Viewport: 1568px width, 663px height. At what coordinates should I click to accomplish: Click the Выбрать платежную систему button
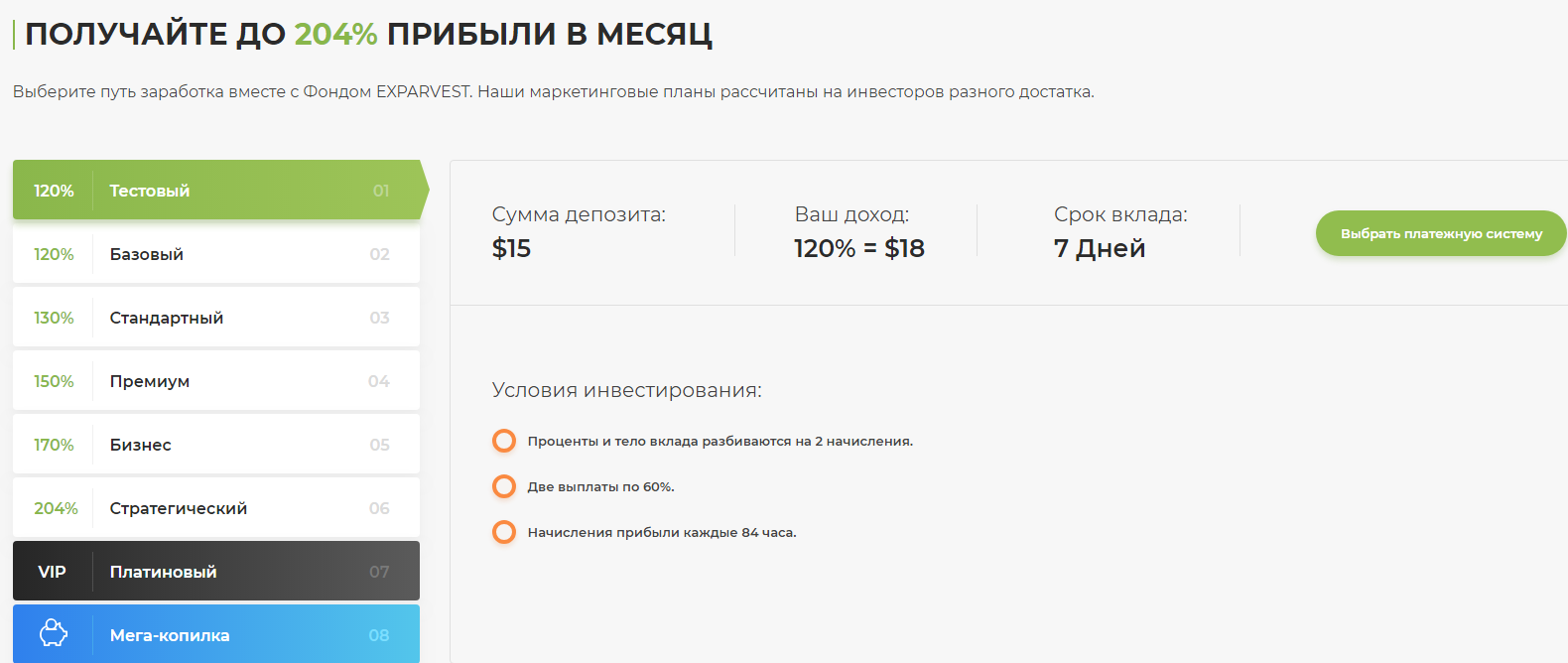click(x=1440, y=233)
